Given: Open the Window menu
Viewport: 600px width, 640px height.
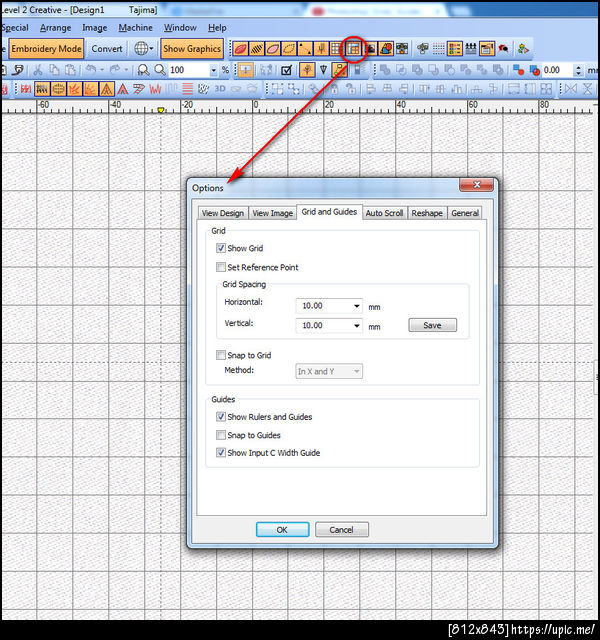Looking at the screenshot, I should [180, 28].
